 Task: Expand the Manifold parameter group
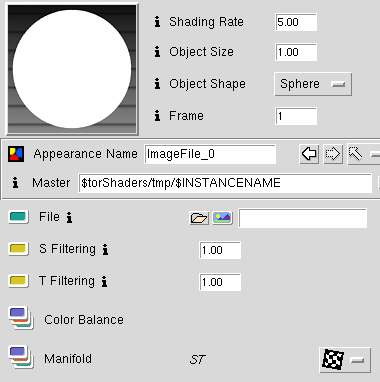tap(21, 357)
